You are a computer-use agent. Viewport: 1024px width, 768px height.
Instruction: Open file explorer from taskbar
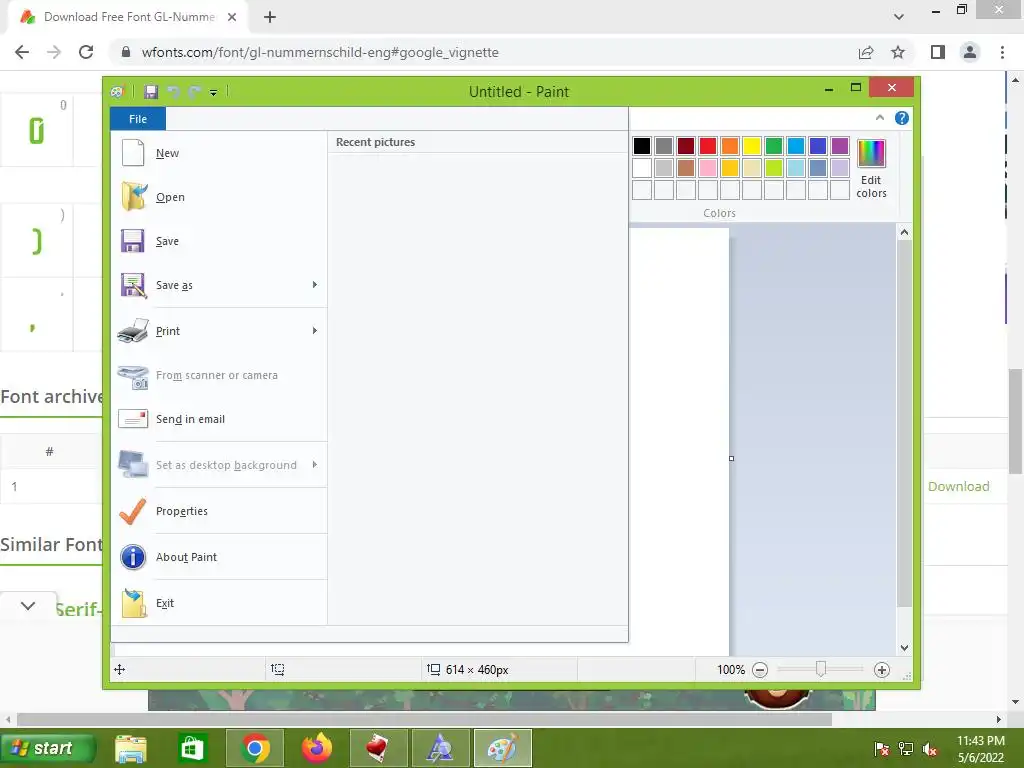click(131, 748)
